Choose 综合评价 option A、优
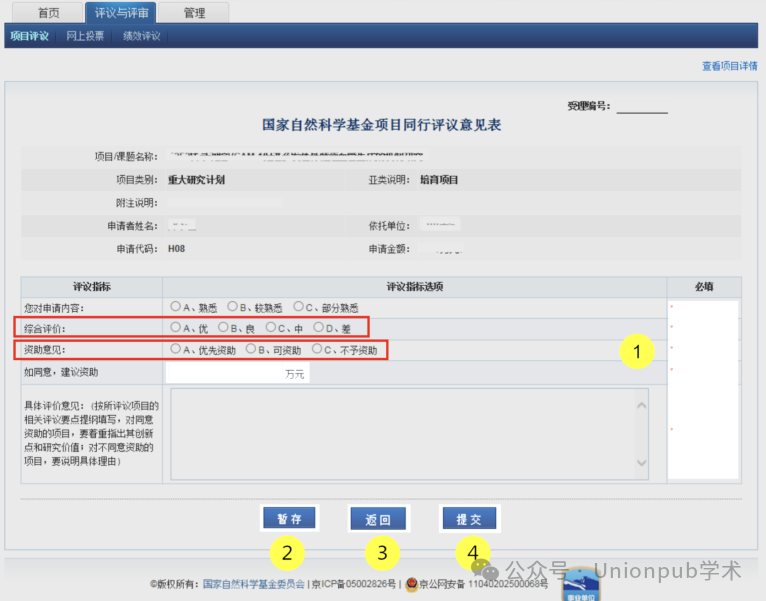This screenshot has width=766, height=601. (175, 327)
